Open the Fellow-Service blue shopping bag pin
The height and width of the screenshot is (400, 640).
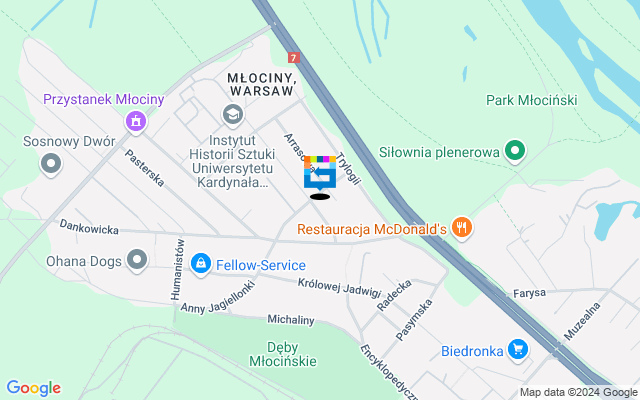(201, 264)
